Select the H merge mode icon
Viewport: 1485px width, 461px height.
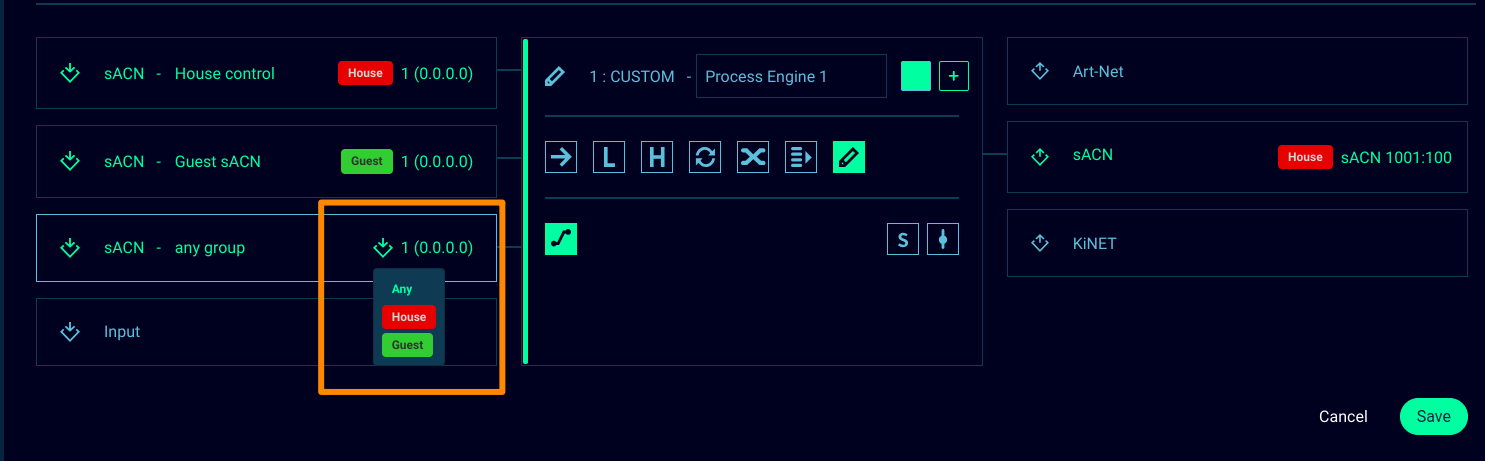tap(657, 157)
